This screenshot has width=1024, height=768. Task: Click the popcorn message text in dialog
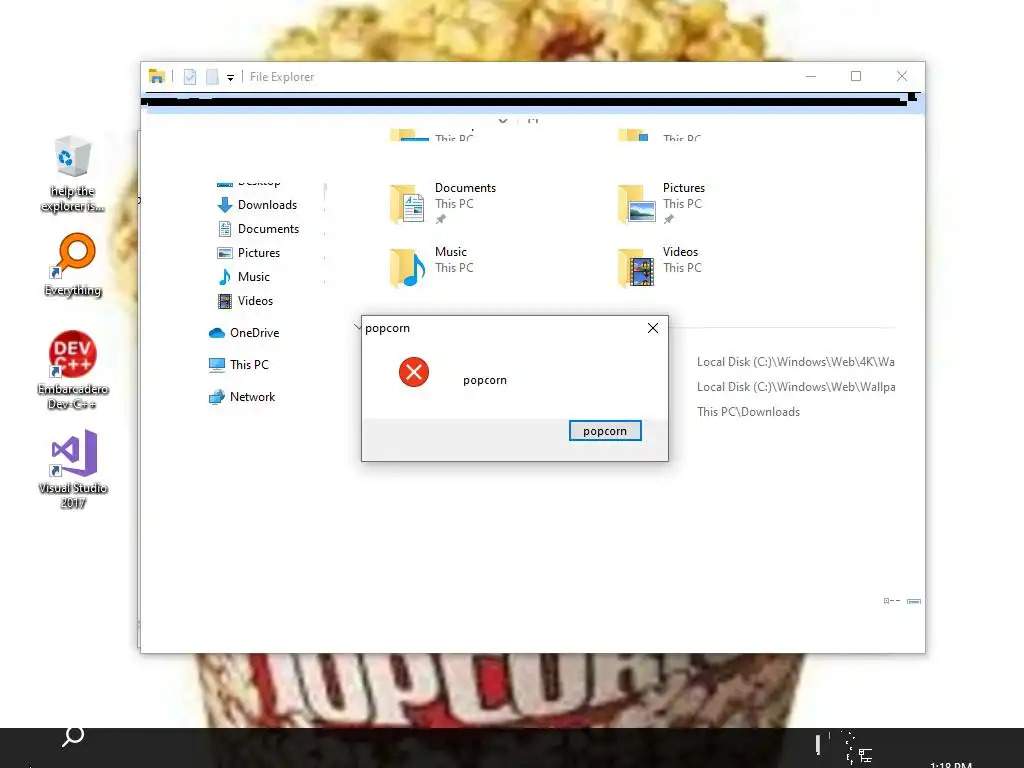pos(485,380)
